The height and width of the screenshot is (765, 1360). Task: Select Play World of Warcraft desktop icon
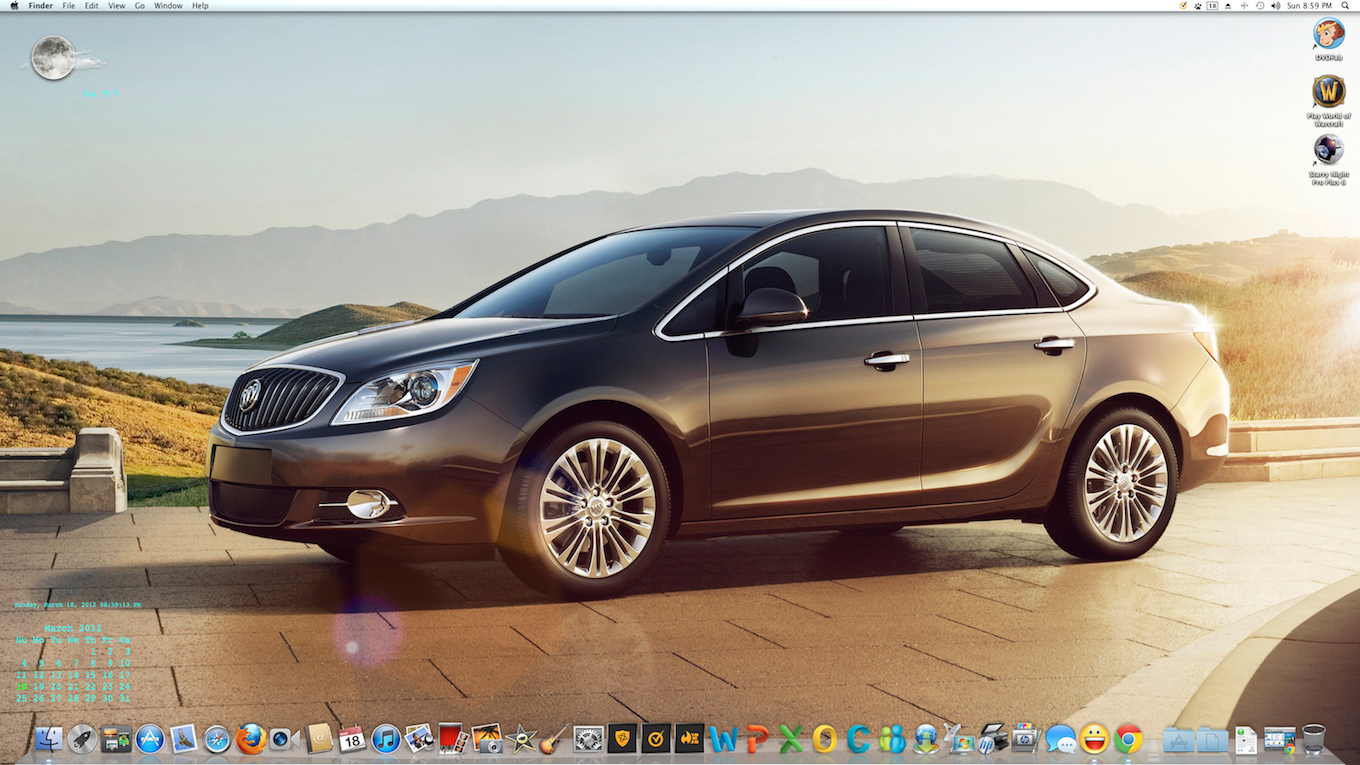pos(1329,100)
